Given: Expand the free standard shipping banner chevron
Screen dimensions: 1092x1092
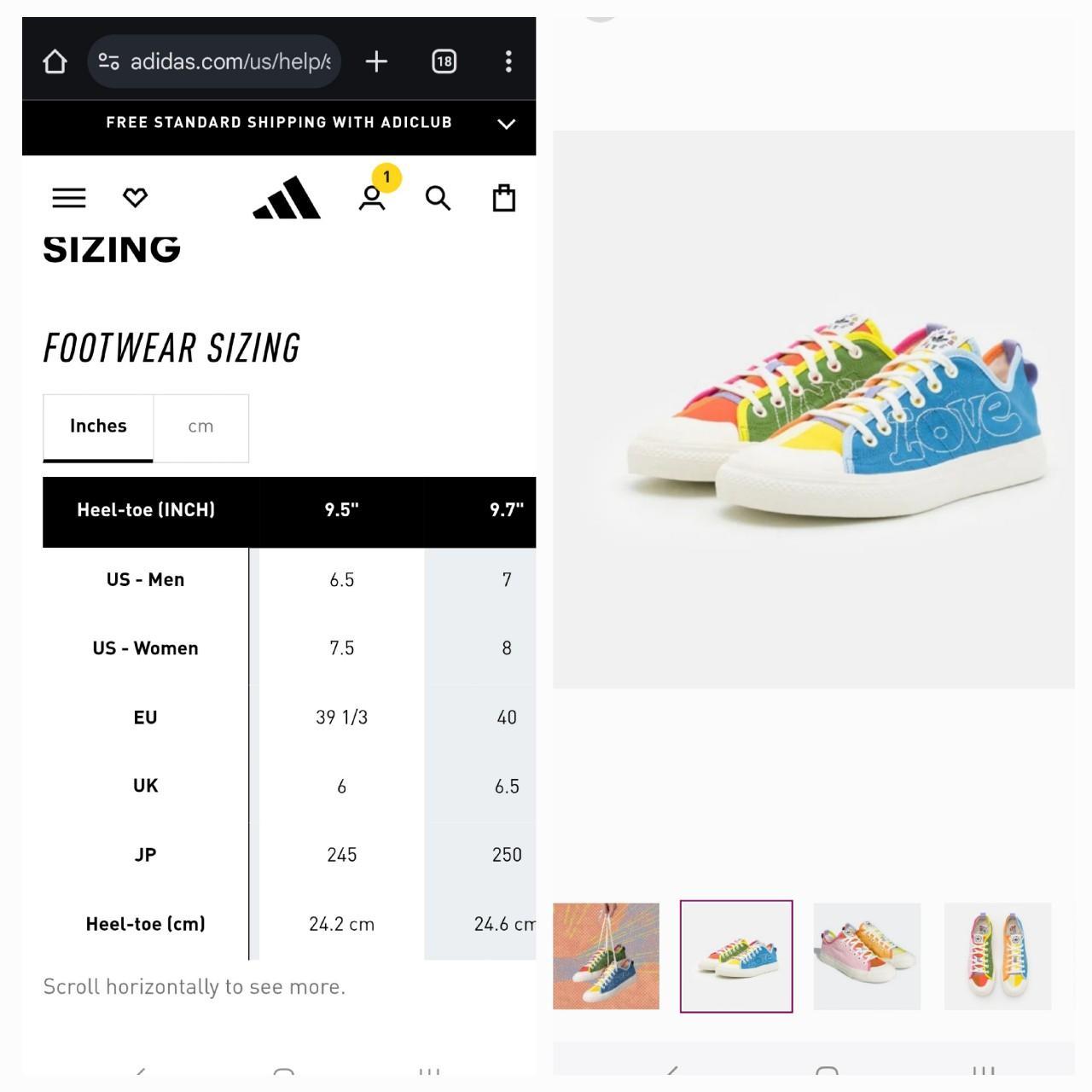Looking at the screenshot, I should pos(507,124).
